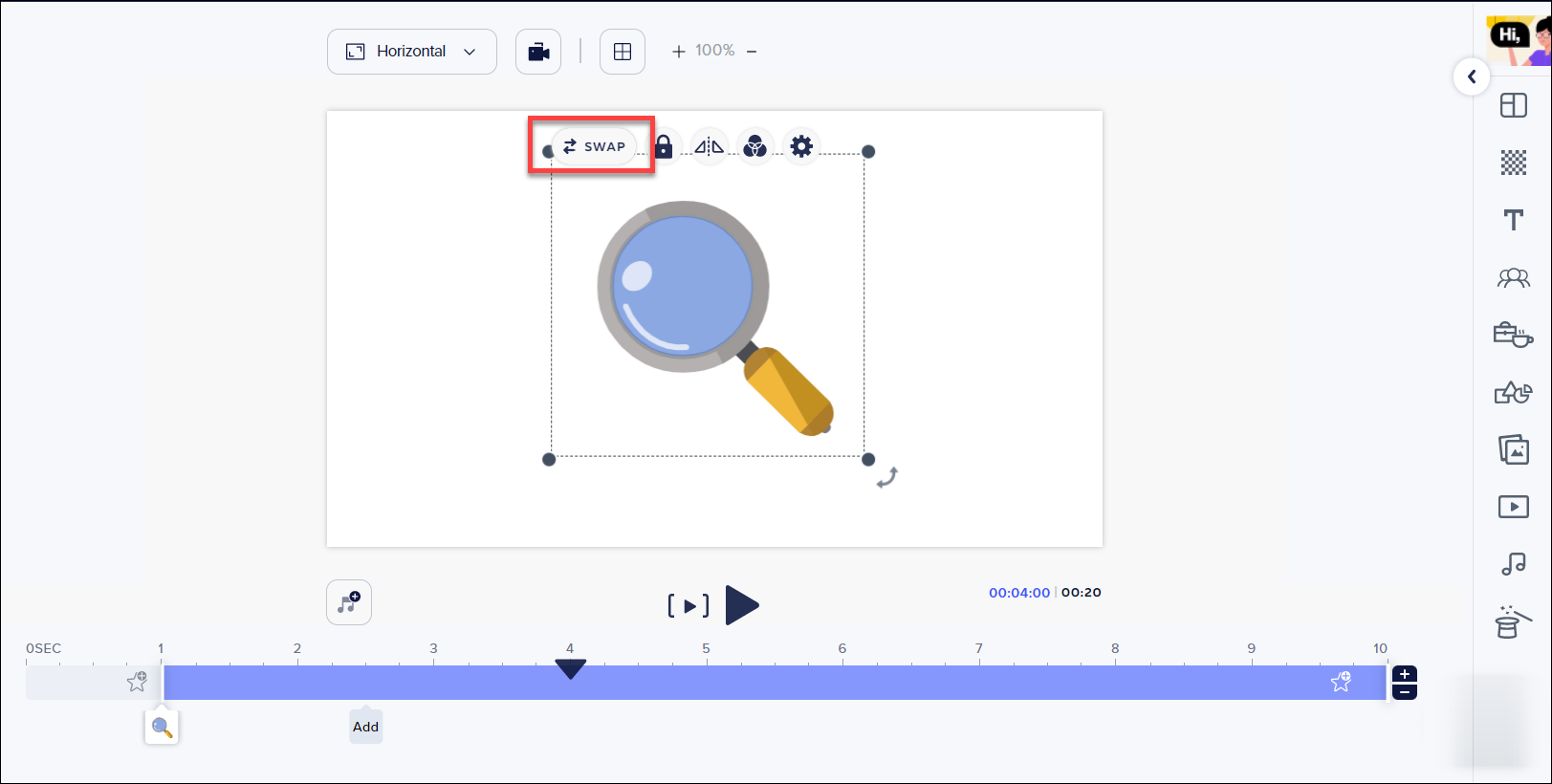This screenshot has width=1552, height=784.
Task: Click the add music button
Action: [x=349, y=602]
